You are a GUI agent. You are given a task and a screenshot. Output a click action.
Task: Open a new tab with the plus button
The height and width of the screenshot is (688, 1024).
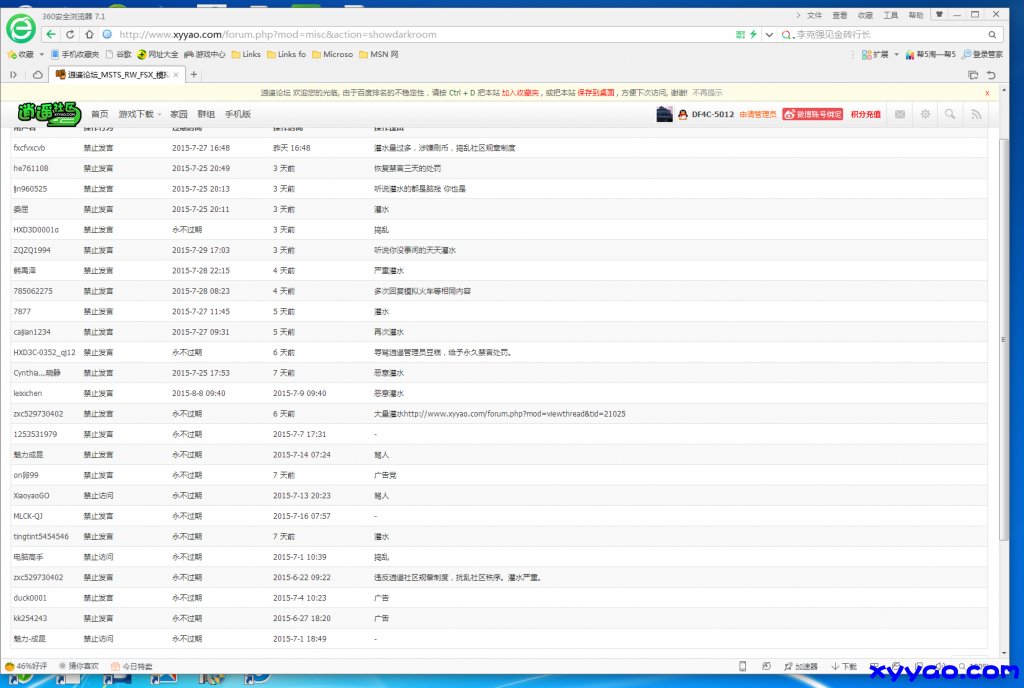click(x=194, y=75)
